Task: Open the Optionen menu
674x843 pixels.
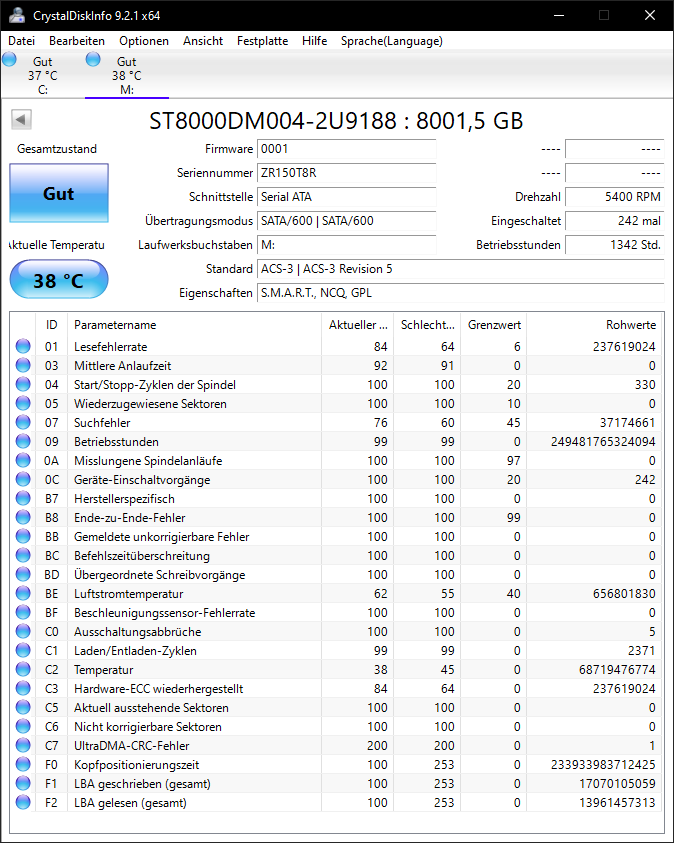Action: click(144, 41)
